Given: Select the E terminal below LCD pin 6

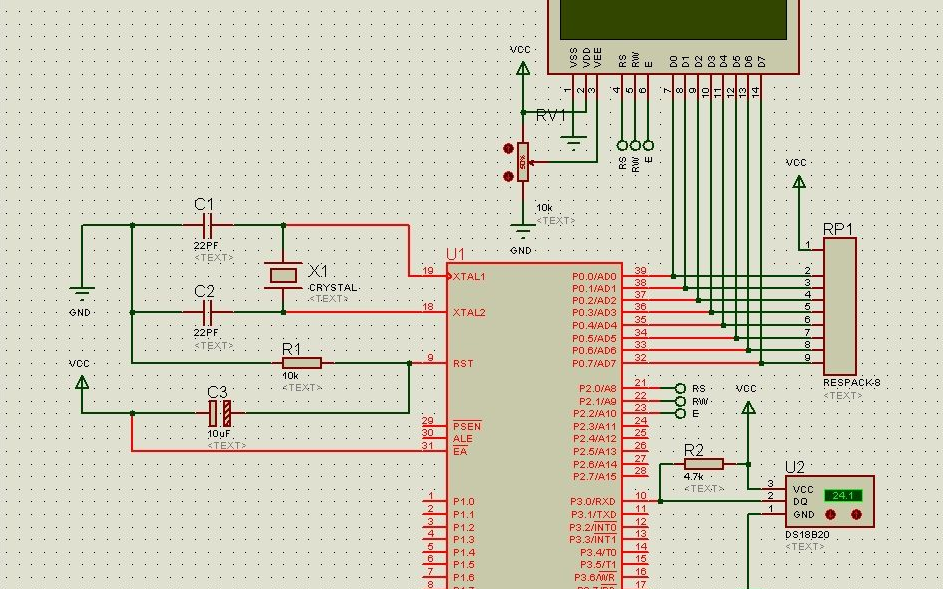Looking at the screenshot, I should (x=648, y=146).
